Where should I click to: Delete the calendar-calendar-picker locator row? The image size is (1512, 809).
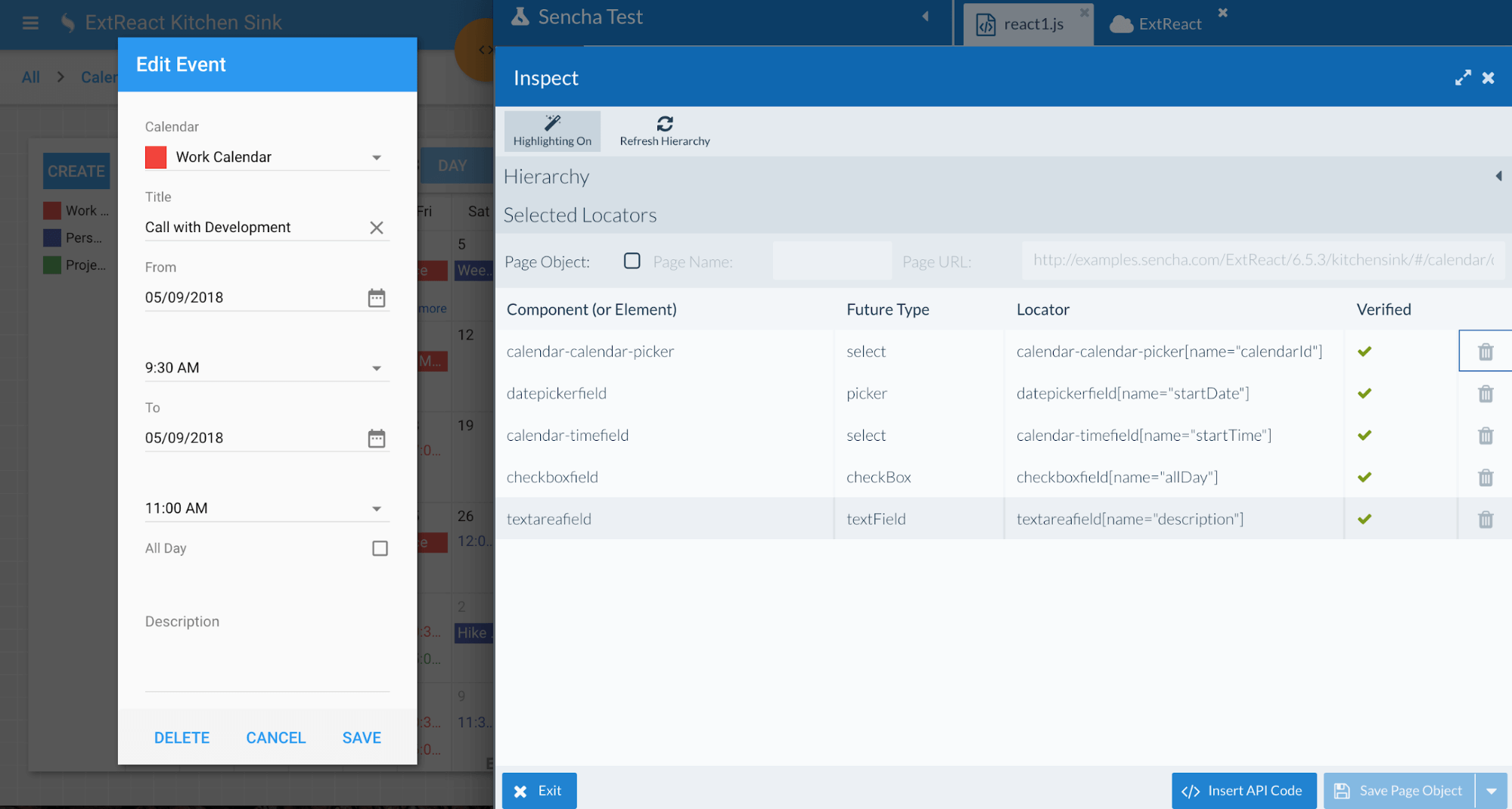[x=1486, y=352]
